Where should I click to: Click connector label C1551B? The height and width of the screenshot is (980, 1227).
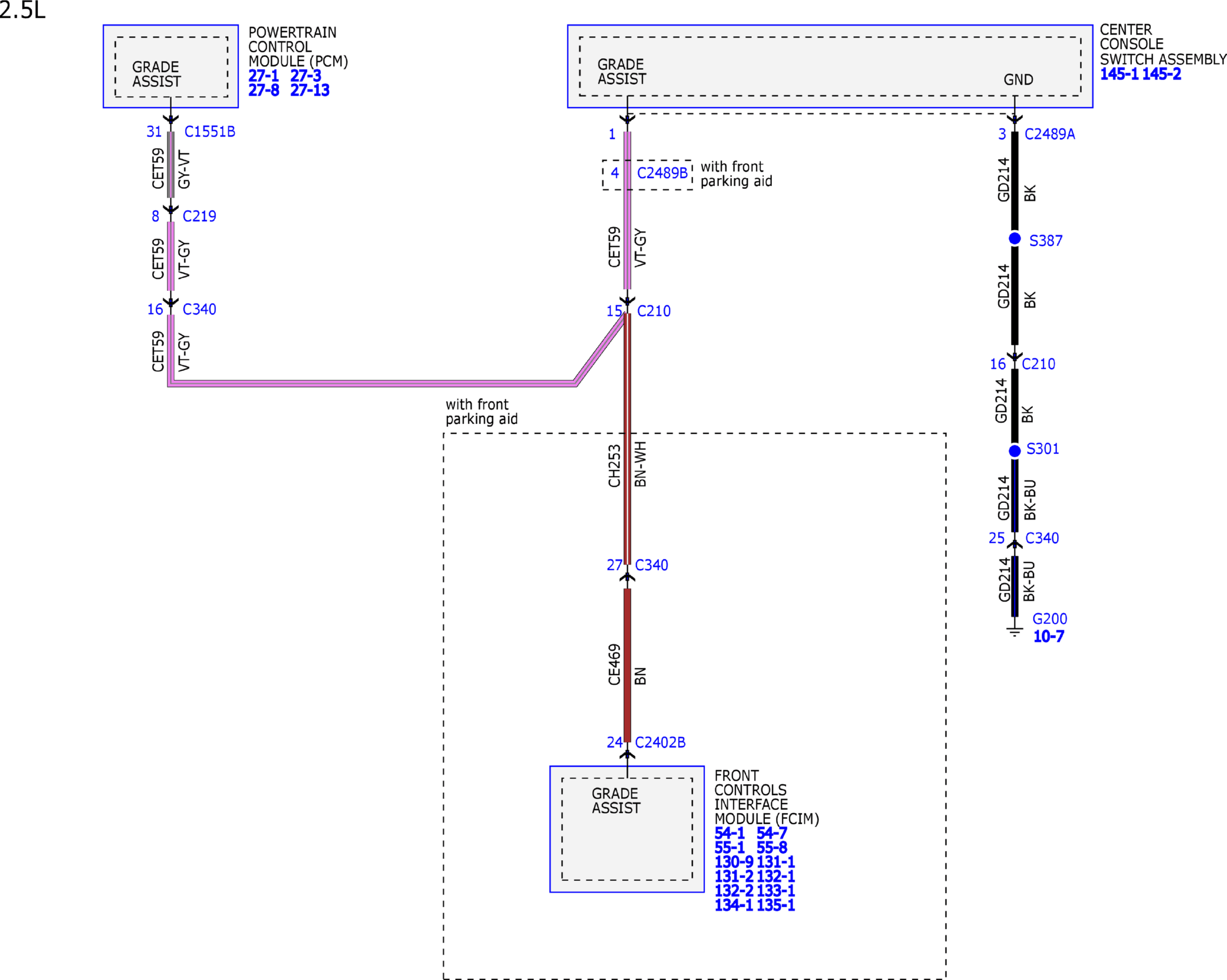click(x=210, y=132)
